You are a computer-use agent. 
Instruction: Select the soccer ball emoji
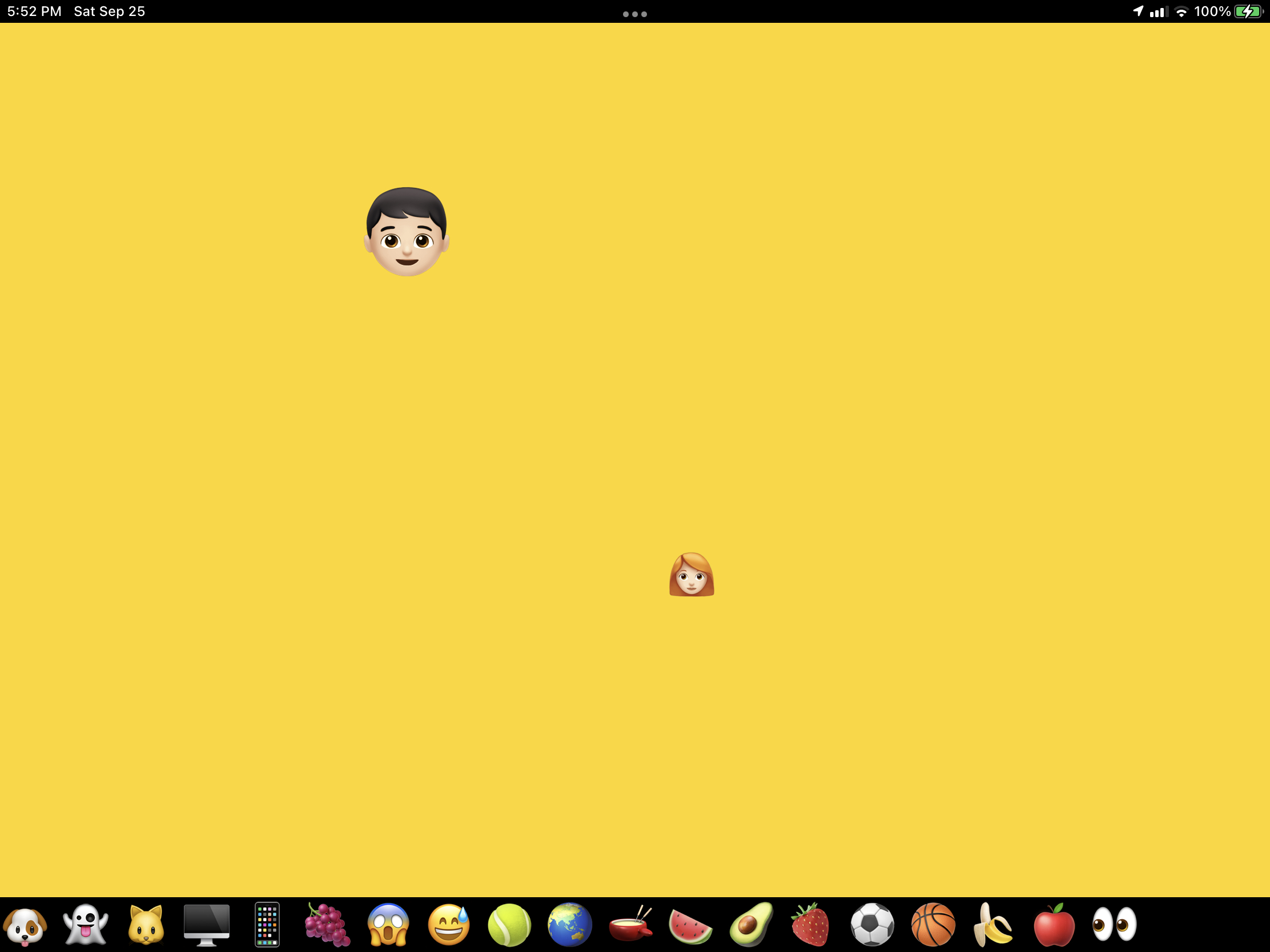point(872,925)
